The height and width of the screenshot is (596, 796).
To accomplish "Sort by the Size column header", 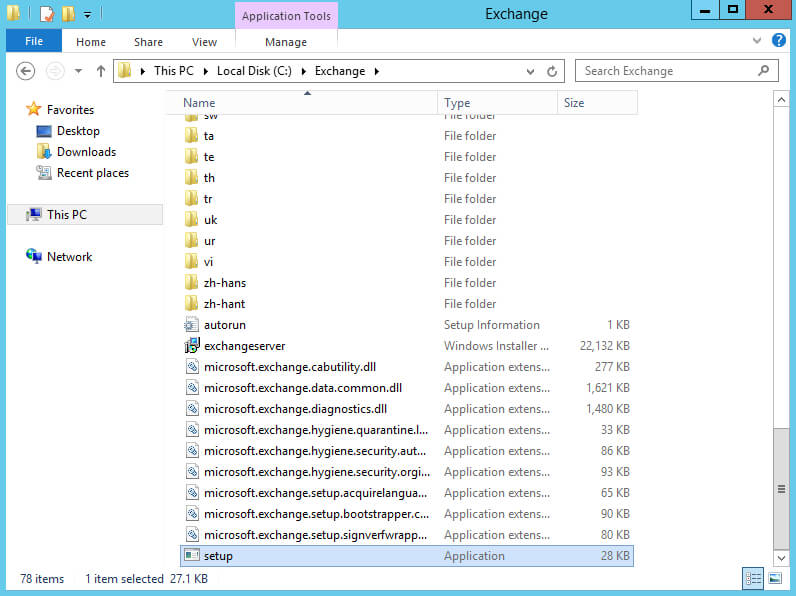I will click(598, 103).
